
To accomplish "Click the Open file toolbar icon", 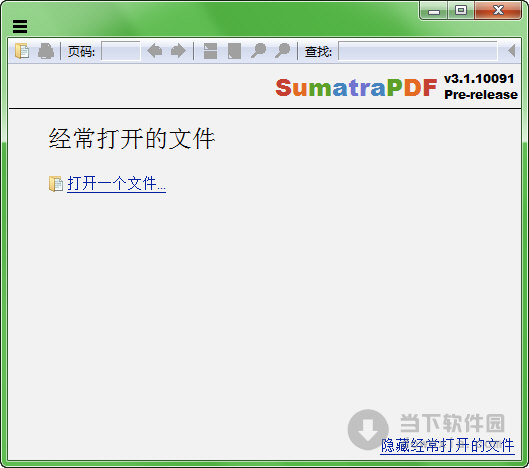I will (x=22, y=51).
